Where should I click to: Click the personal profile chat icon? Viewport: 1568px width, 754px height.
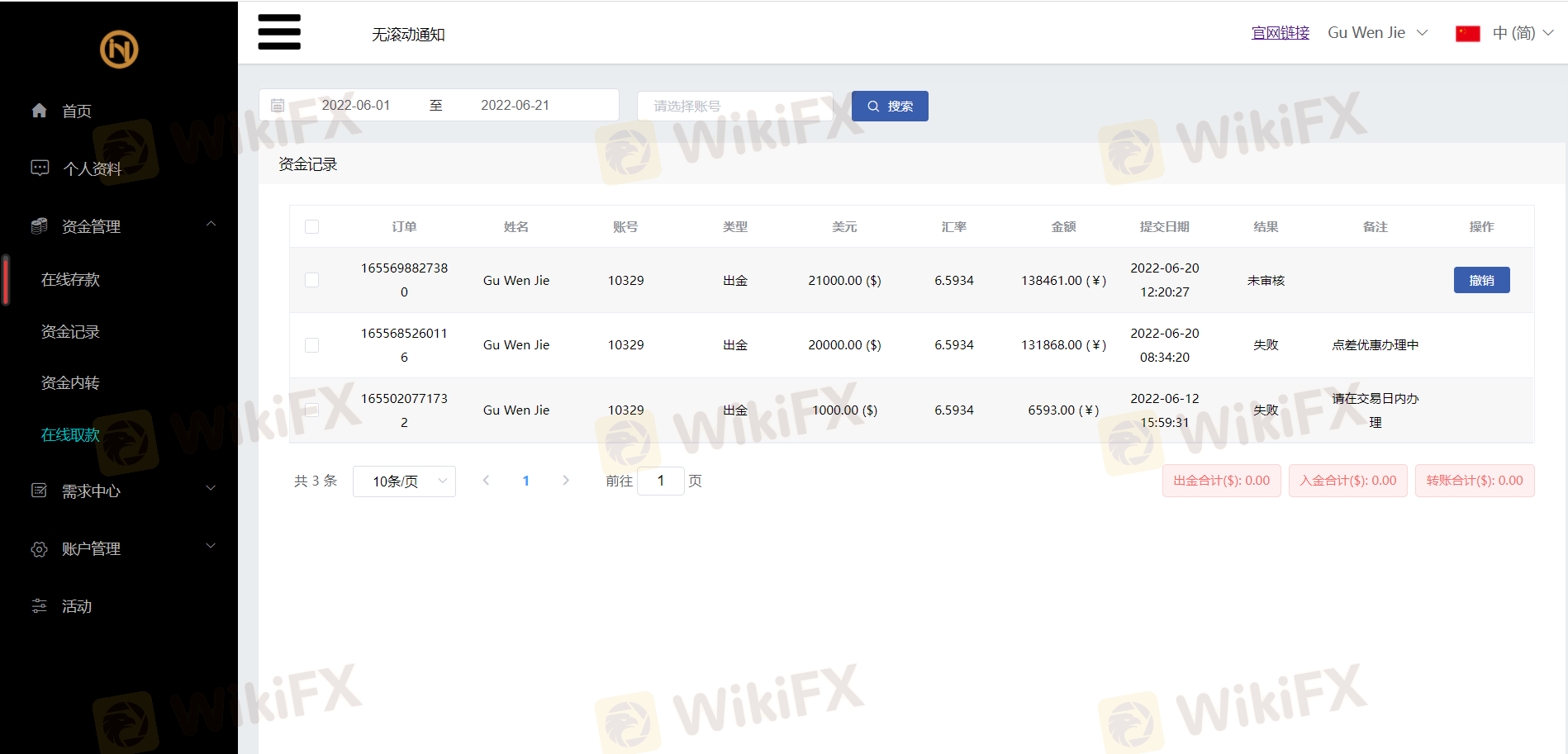(x=40, y=168)
